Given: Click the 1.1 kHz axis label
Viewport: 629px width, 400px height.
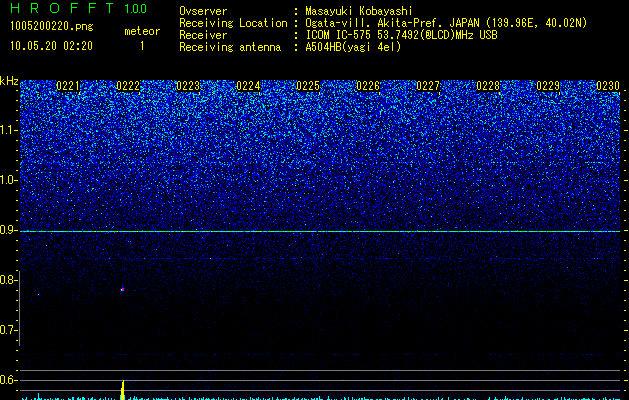Looking at the screenshot, I should pos(8,130).
